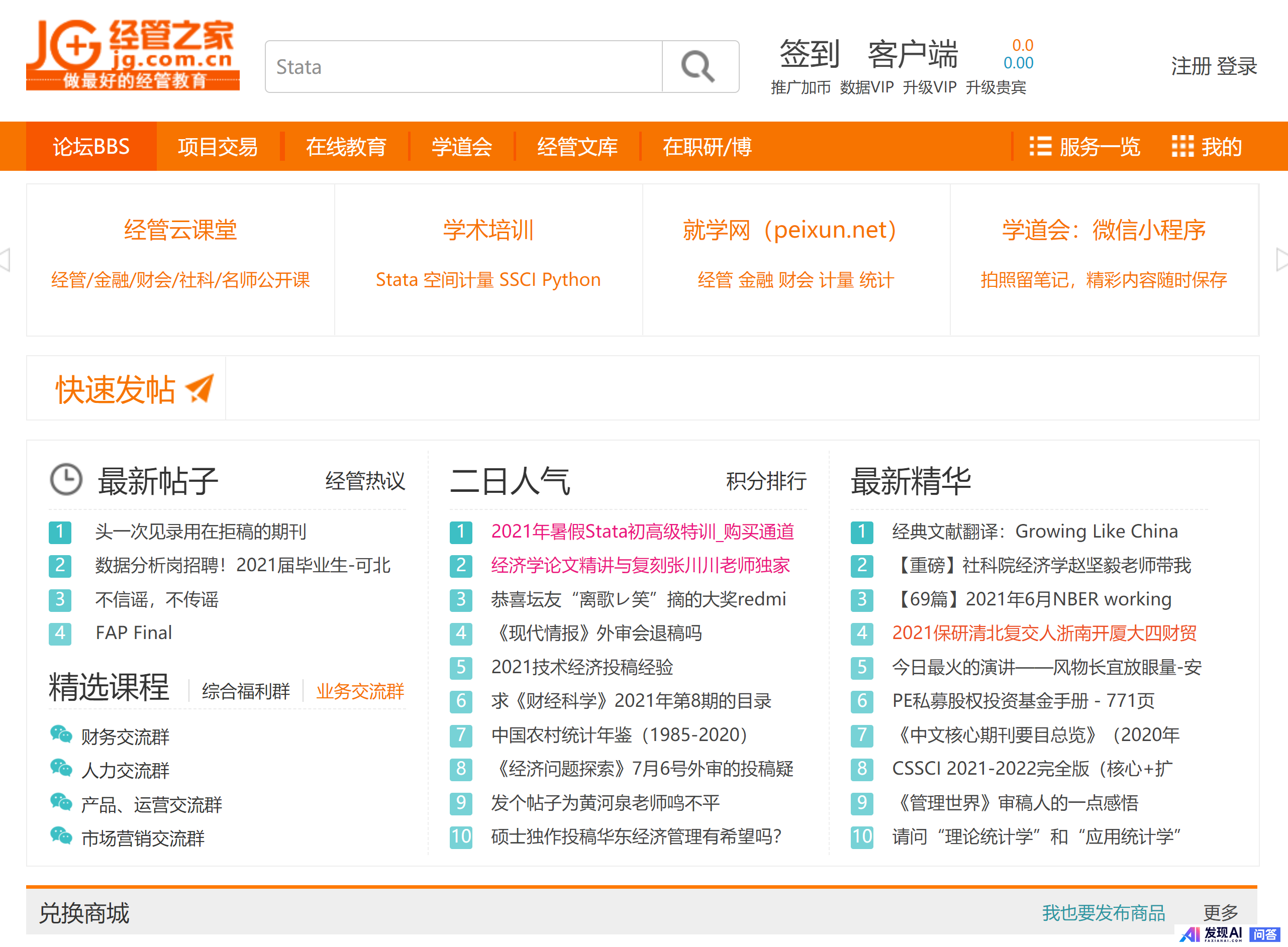Click WeChat icon beside 市场营销交流群
Screen dimensions: 1288x947
coord(61,836)
